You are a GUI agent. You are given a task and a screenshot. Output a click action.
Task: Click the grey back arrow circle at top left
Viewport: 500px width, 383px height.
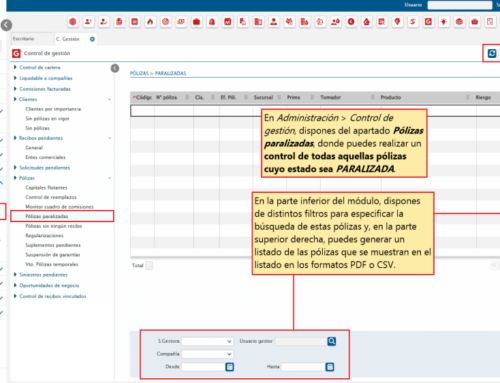tap(6, 25)
